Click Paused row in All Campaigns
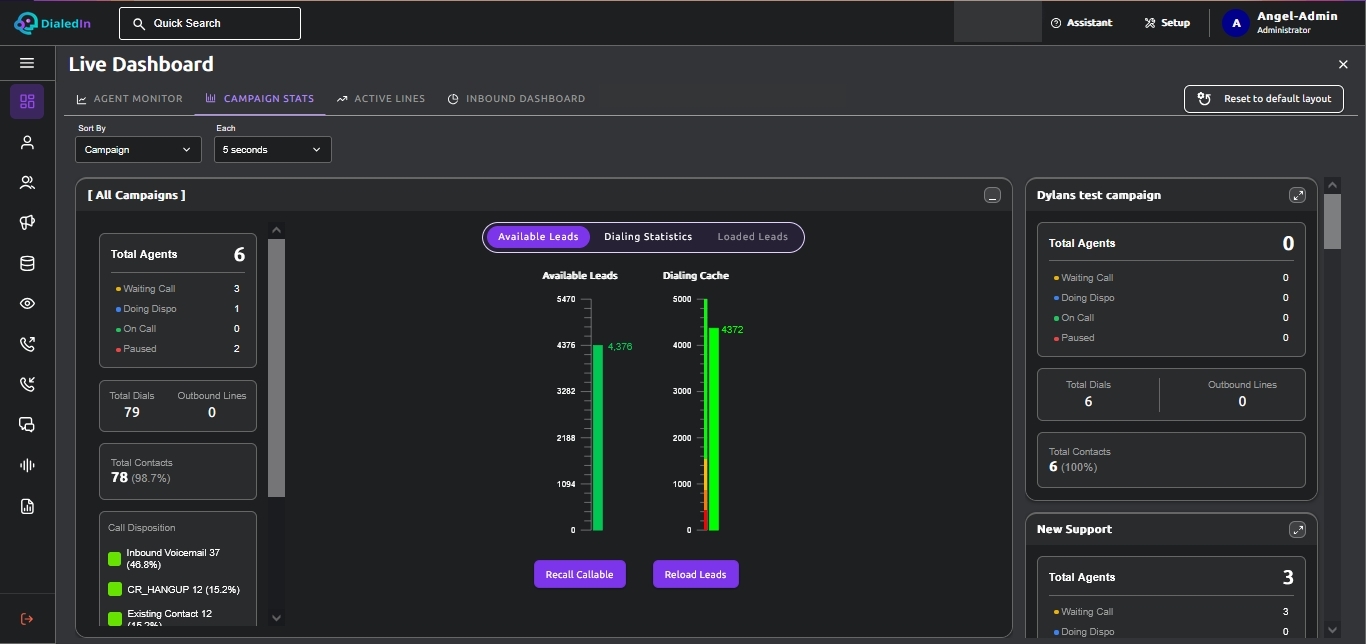 tap(178, 349)
